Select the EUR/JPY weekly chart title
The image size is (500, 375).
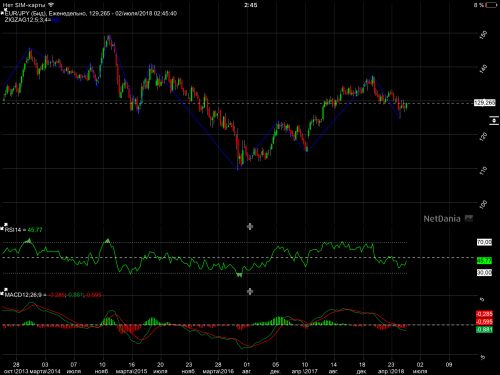point(91,13)
